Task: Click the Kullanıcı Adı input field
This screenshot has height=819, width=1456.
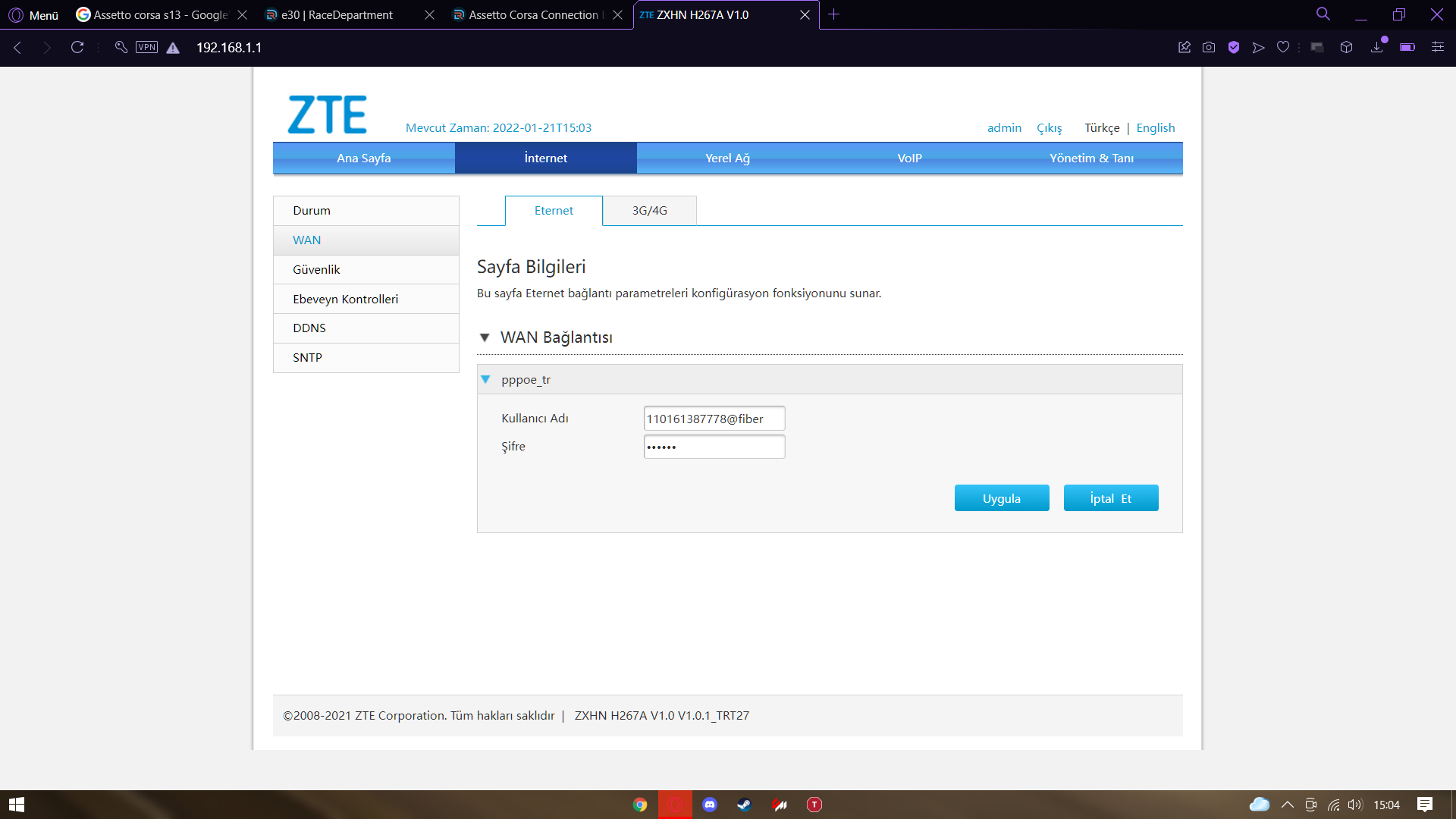Action: [714, 419]
